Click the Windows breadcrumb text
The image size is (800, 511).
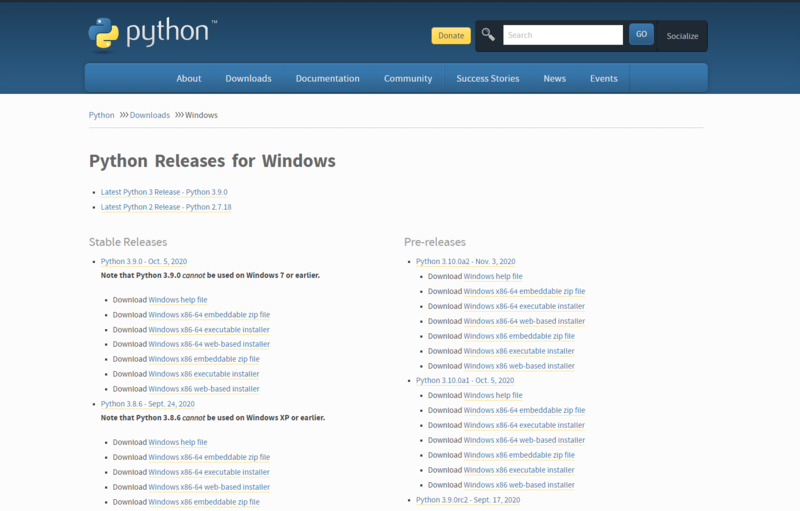(x=201, y=115)
